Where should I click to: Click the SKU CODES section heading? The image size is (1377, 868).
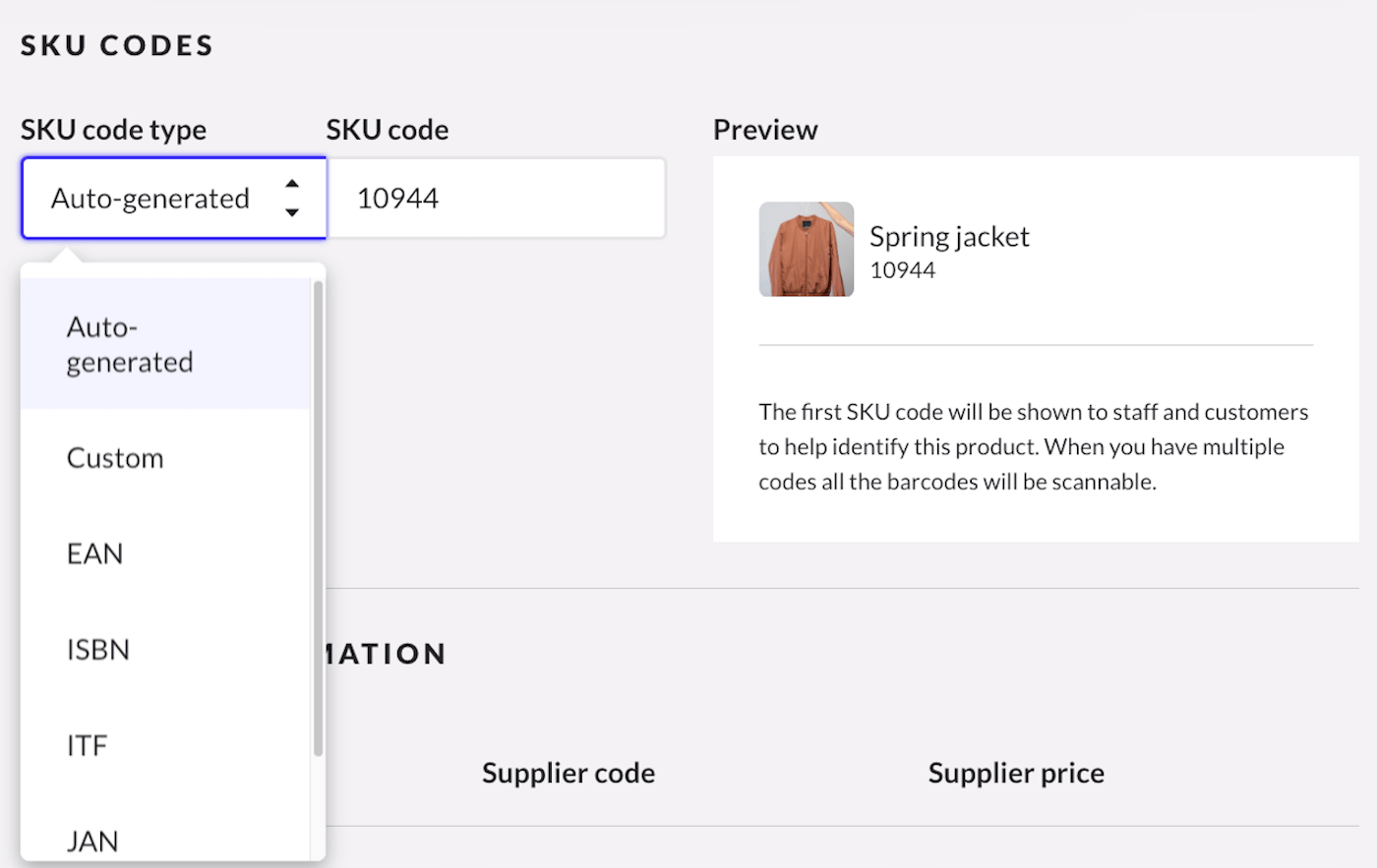117,45
